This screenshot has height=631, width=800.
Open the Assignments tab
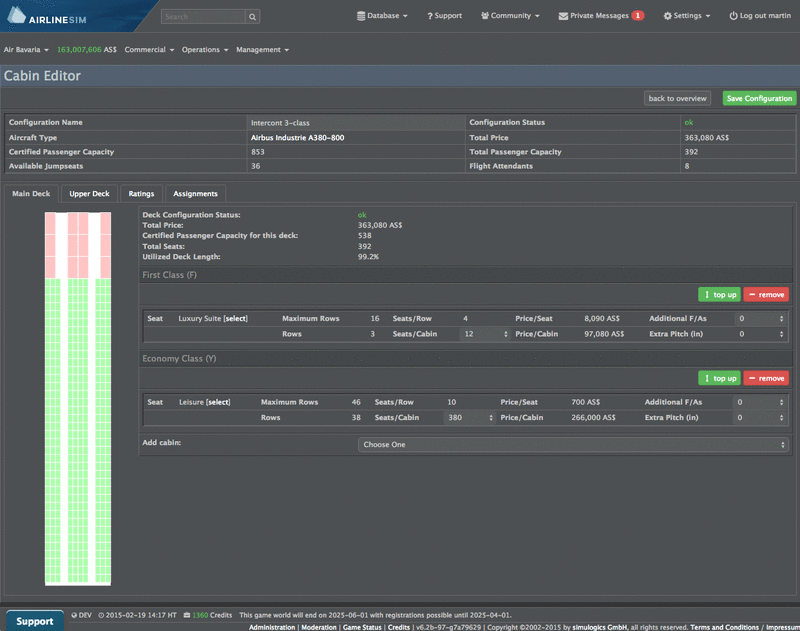tap(195, 193)
